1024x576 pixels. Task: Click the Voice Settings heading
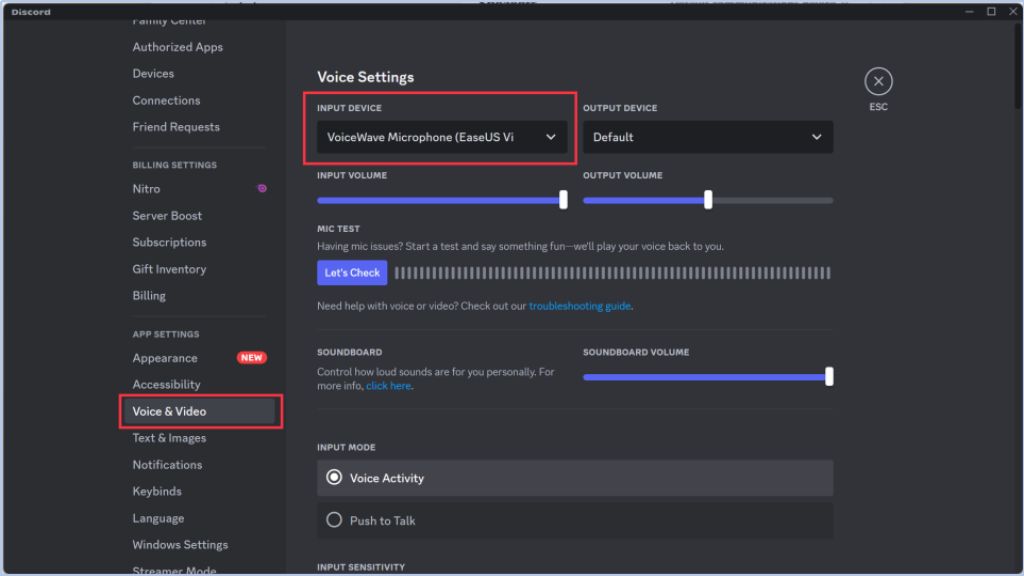(x=365, y=77)
